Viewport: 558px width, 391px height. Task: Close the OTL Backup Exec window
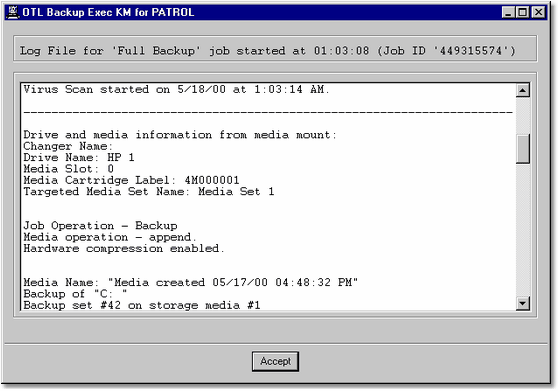(x=539, y=12)
